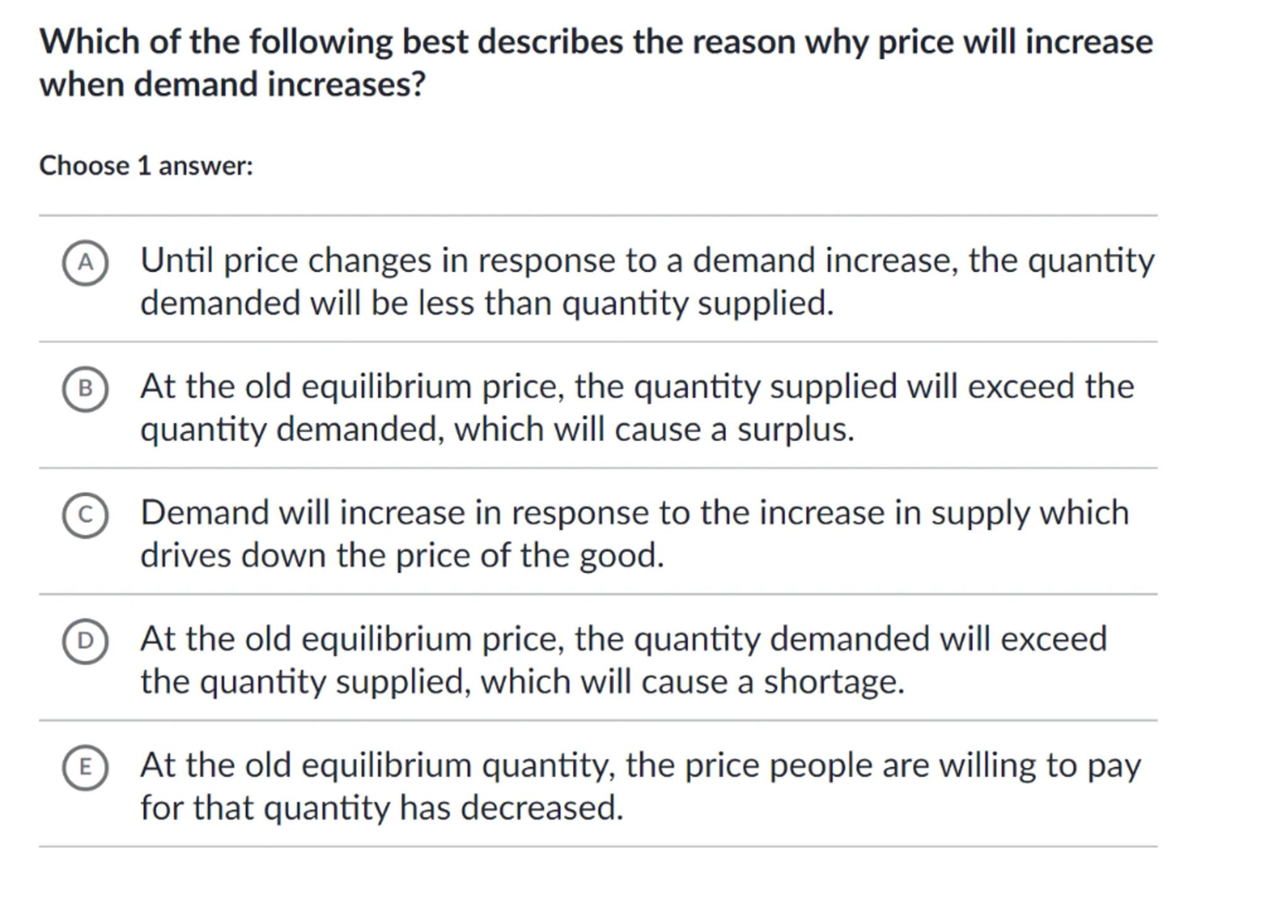Mark radio option E

click(85, 767)
